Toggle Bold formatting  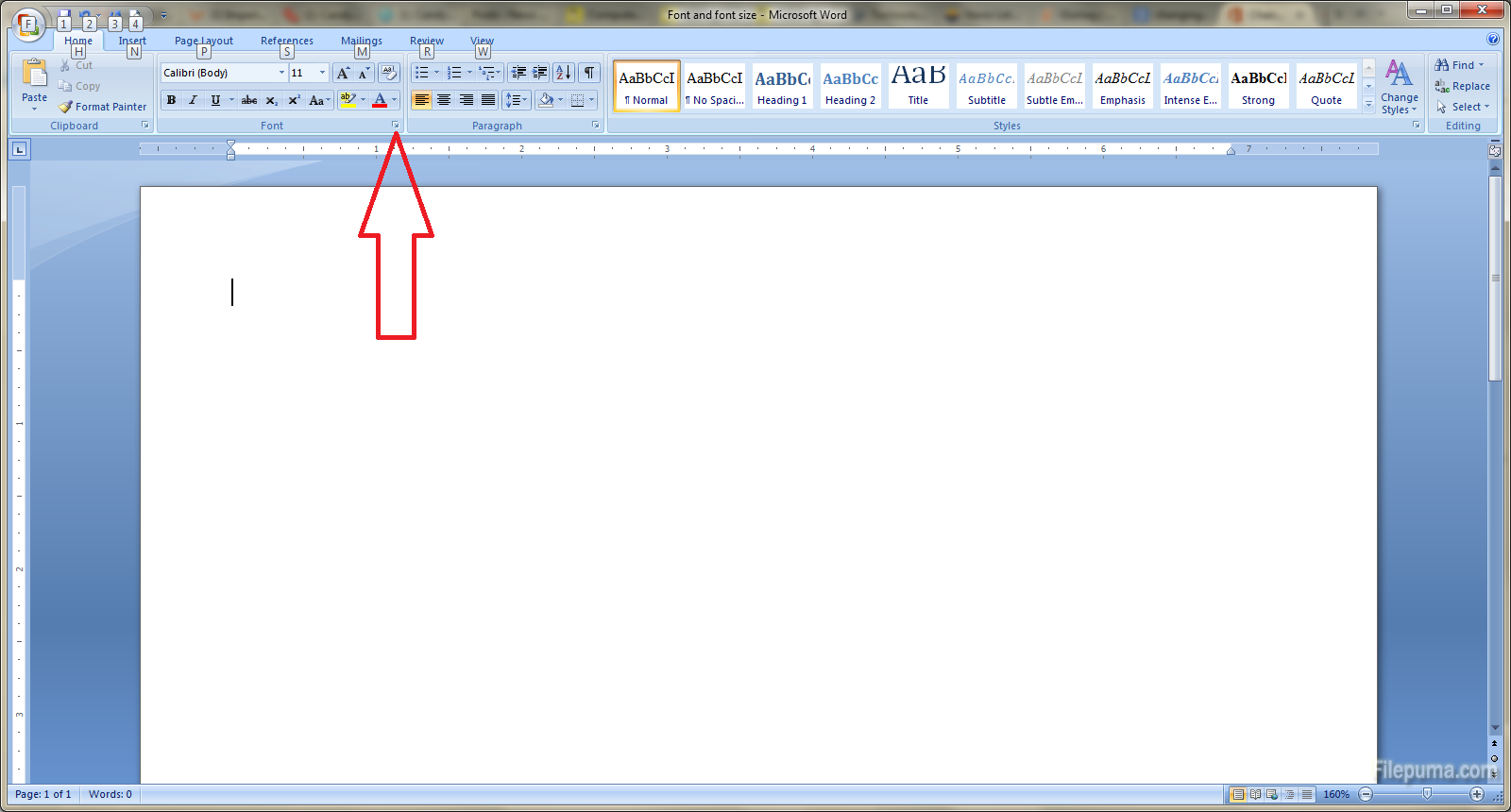(171, 100)
